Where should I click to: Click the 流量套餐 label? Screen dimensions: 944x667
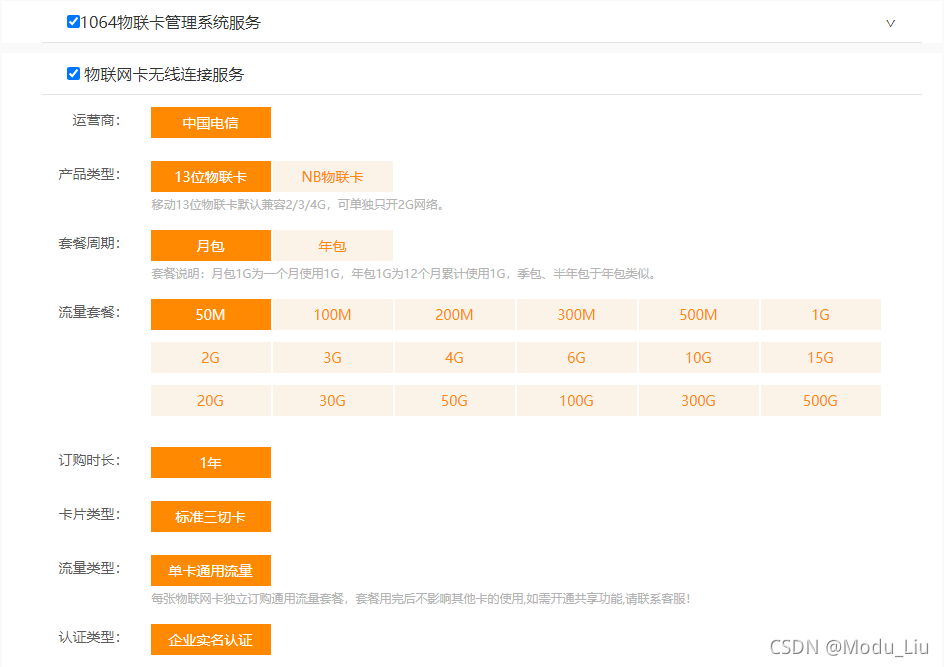pos(89,312)
